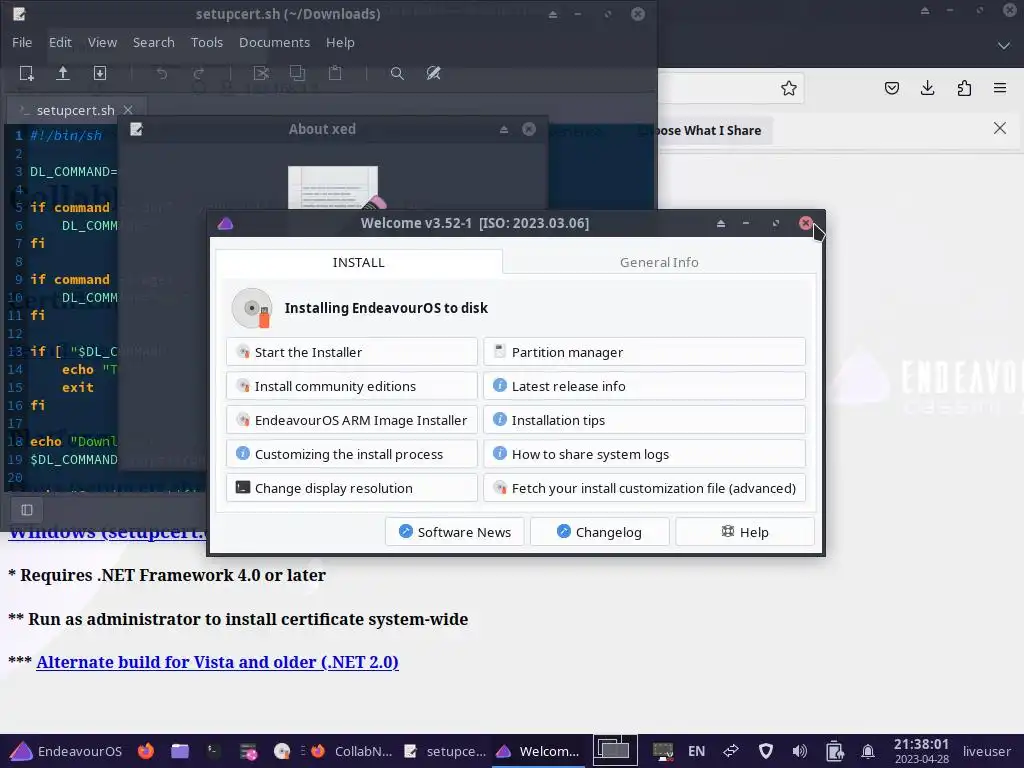The width and height of the screenshot is (1024, 768).
Task: Open the notifications bell in tray
Action: tap(868, 751)
